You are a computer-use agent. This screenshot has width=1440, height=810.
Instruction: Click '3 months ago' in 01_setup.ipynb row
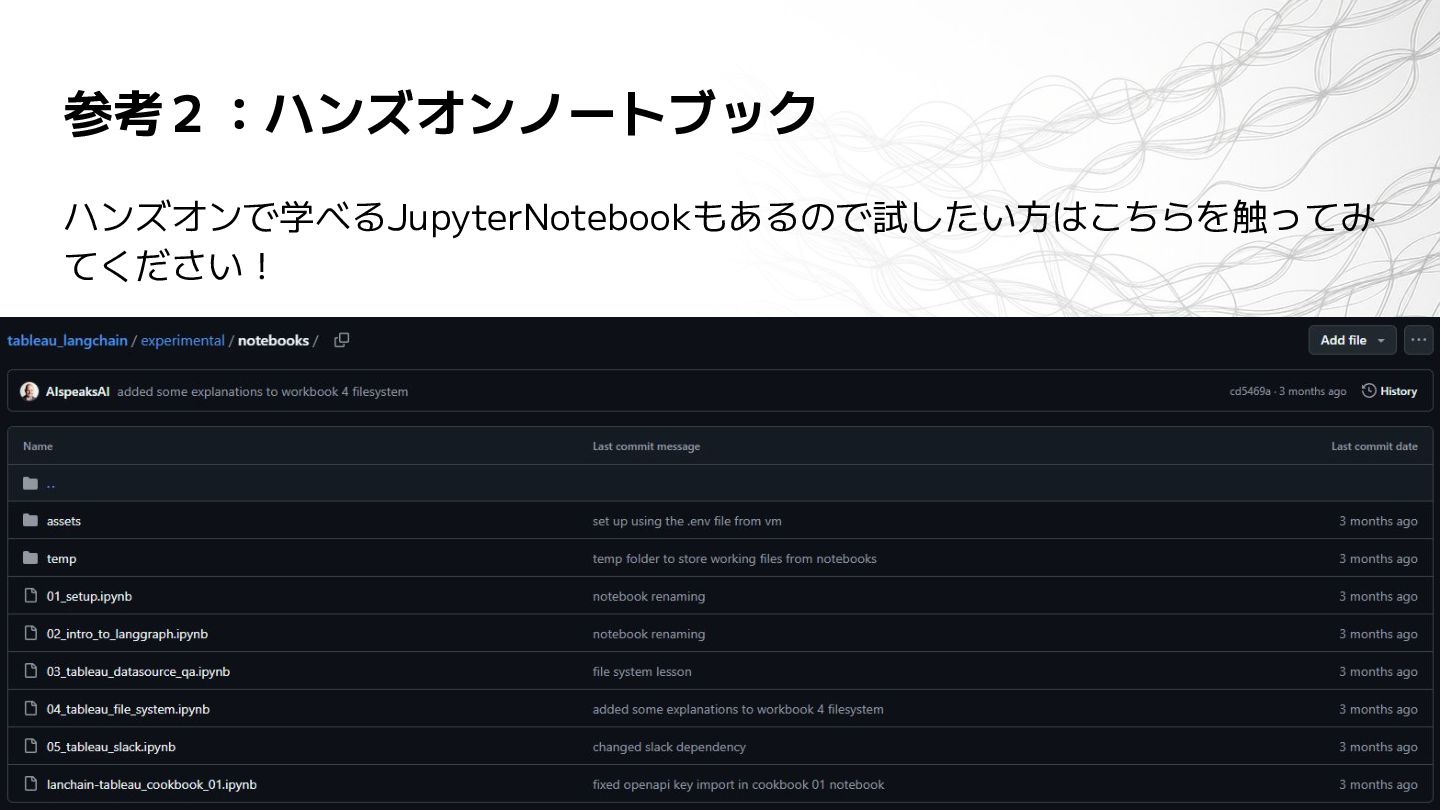click(1378, 596)
